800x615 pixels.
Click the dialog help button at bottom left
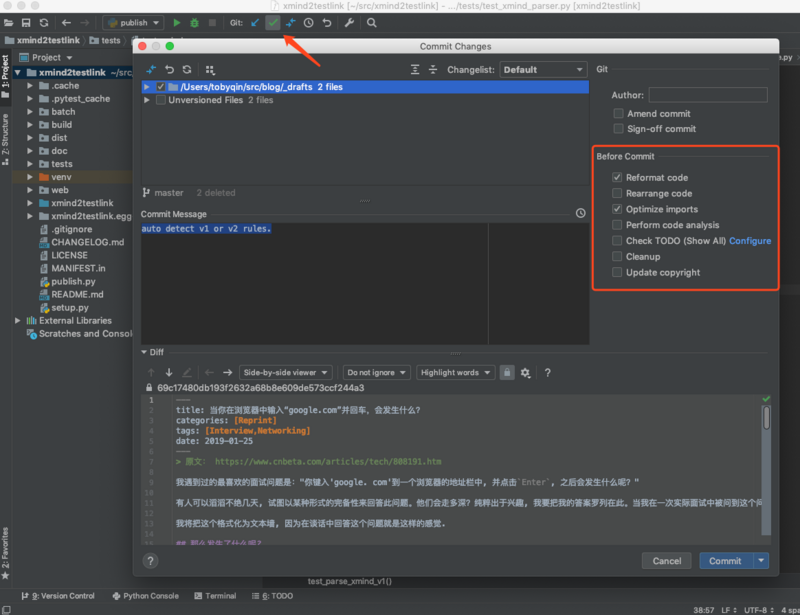coord(150,561)
